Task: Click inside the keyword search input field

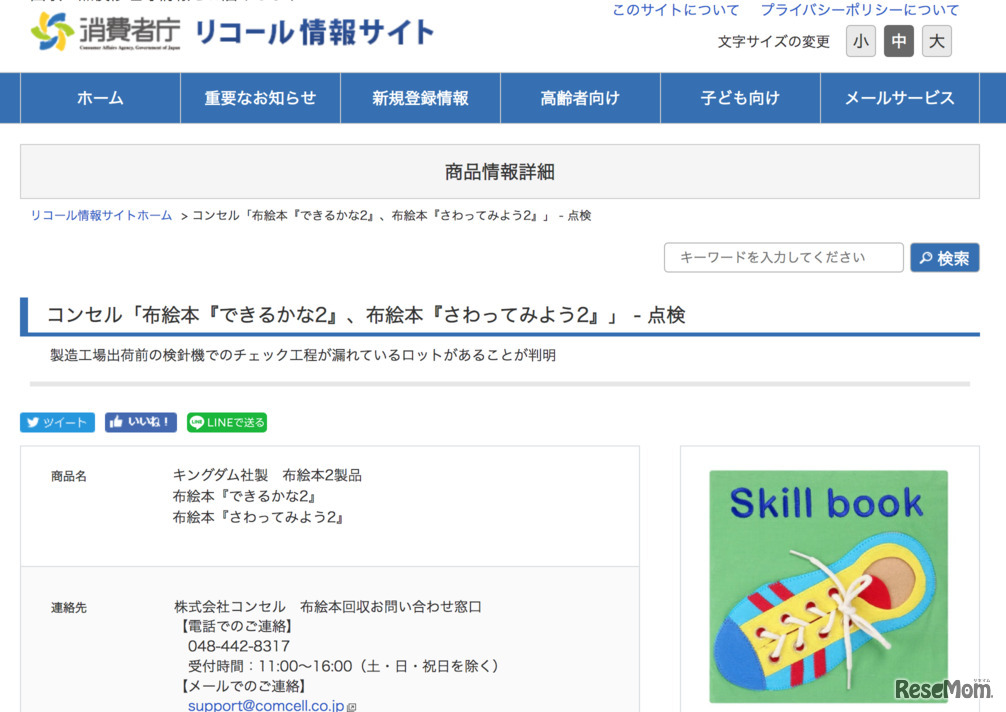Action: click(x=783, y=257)
